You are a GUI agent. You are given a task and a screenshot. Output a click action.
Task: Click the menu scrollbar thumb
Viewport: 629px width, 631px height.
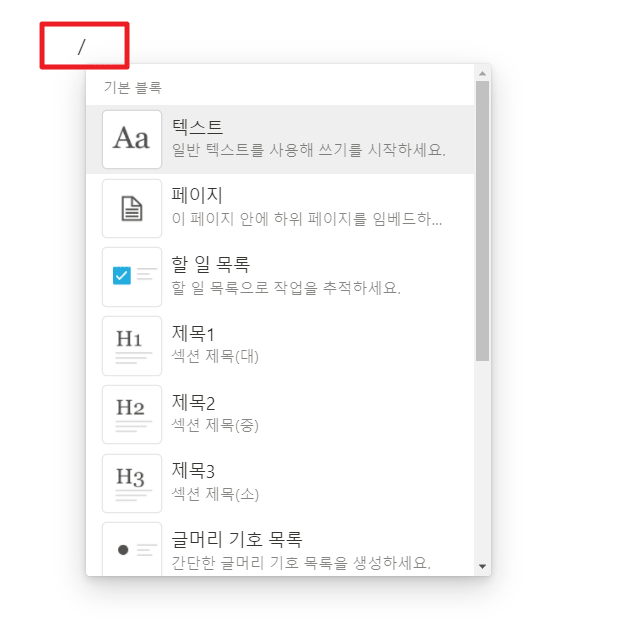click(483, 221)
